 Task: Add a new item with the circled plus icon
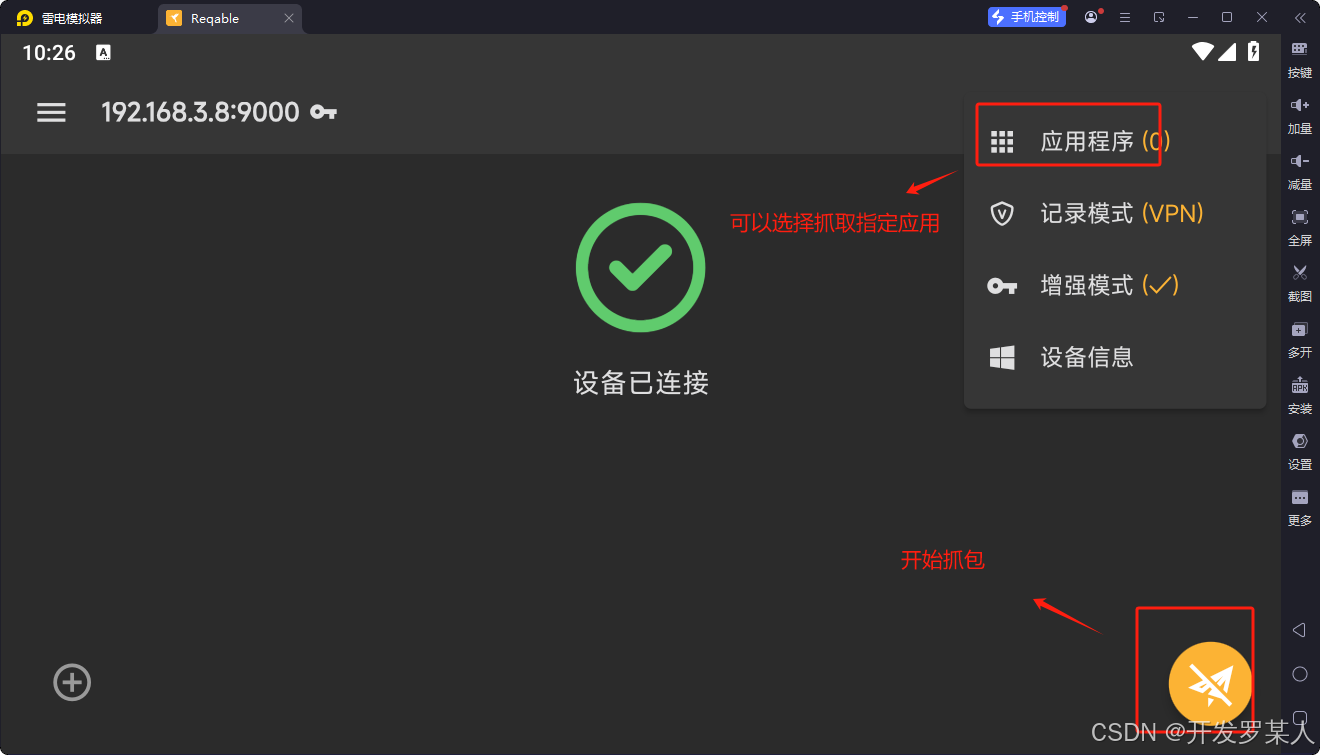(72, 682)
